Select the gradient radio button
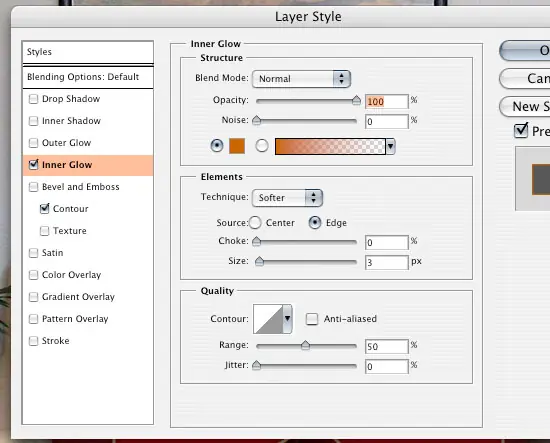 pos(262,146)
